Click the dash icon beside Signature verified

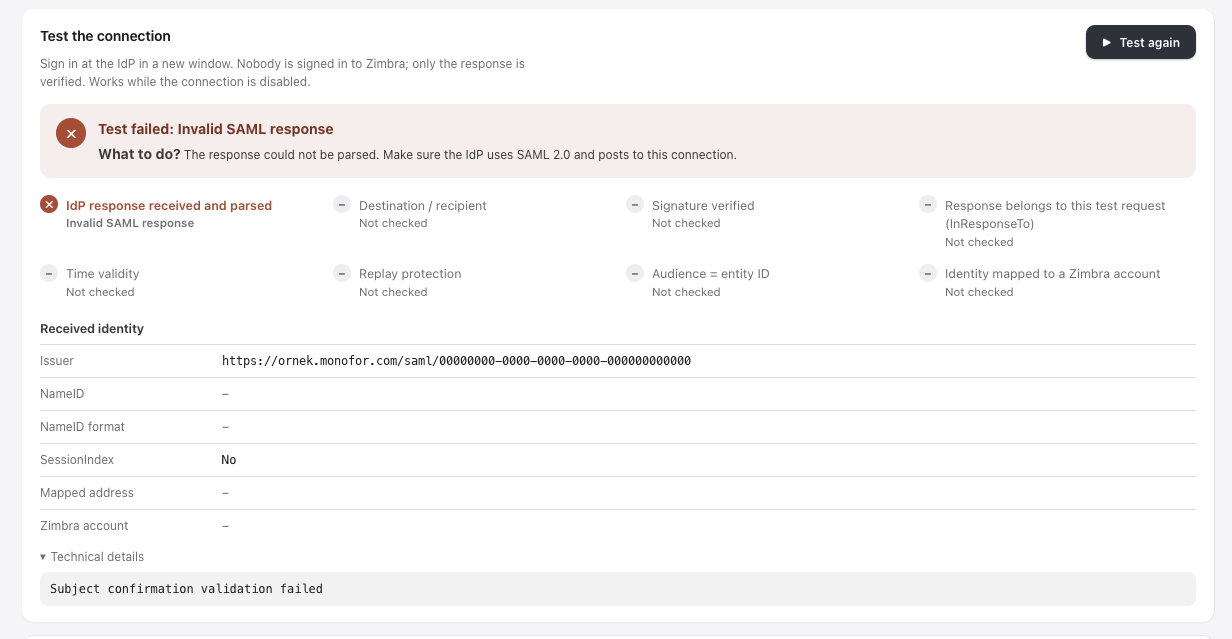tap(635, 205)
